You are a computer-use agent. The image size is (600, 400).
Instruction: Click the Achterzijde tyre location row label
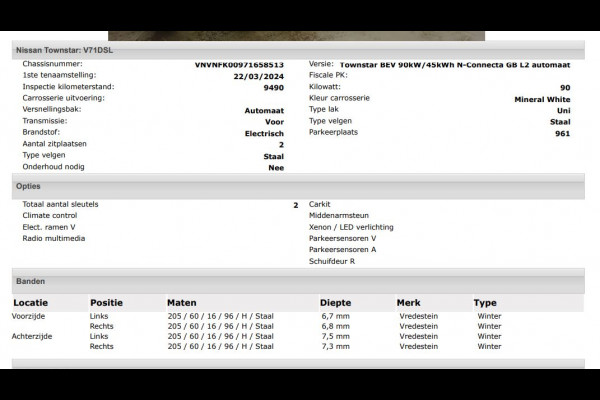[x=35, y=337]
